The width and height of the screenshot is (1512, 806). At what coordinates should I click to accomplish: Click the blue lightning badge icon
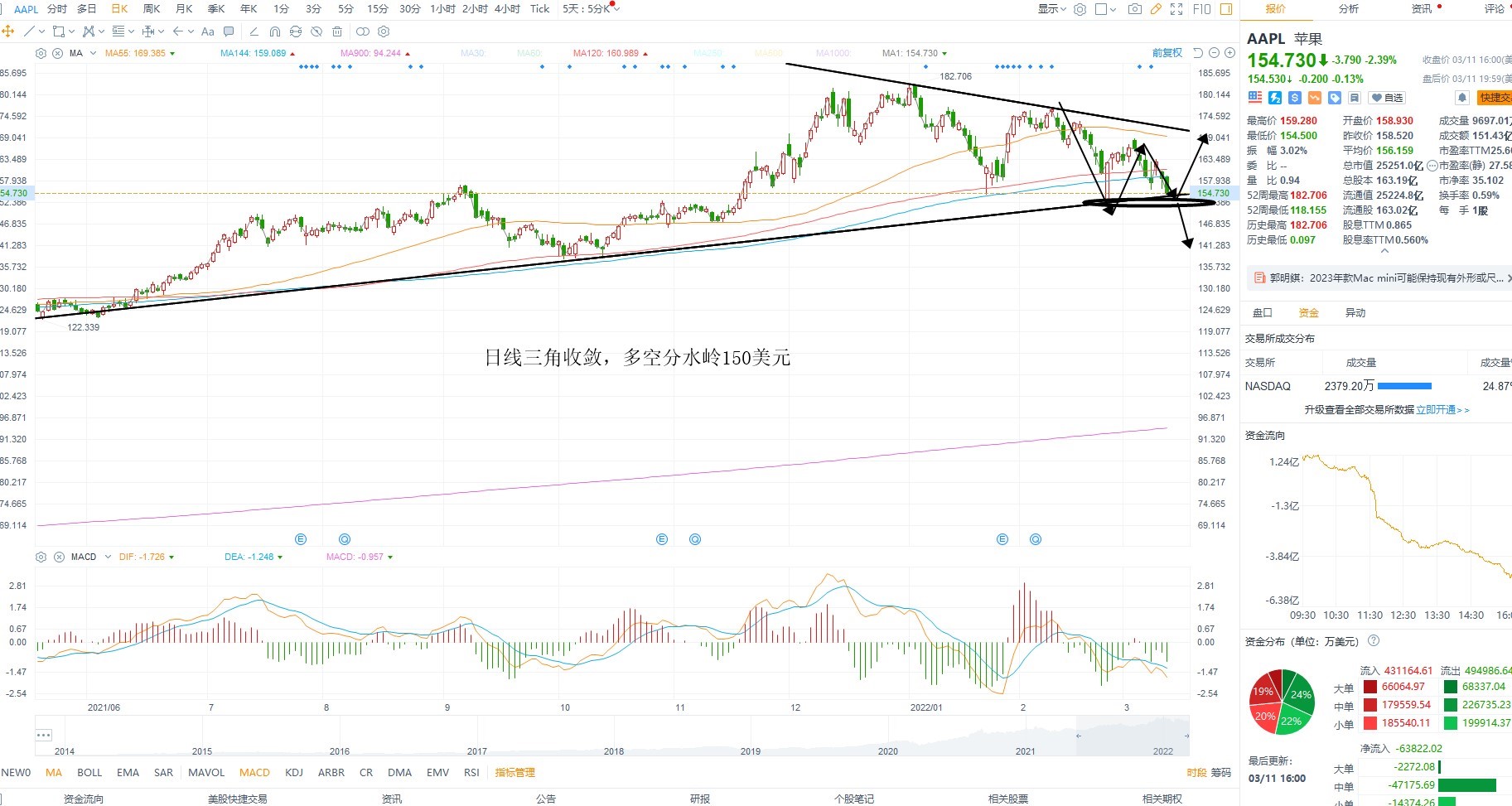1275,98
